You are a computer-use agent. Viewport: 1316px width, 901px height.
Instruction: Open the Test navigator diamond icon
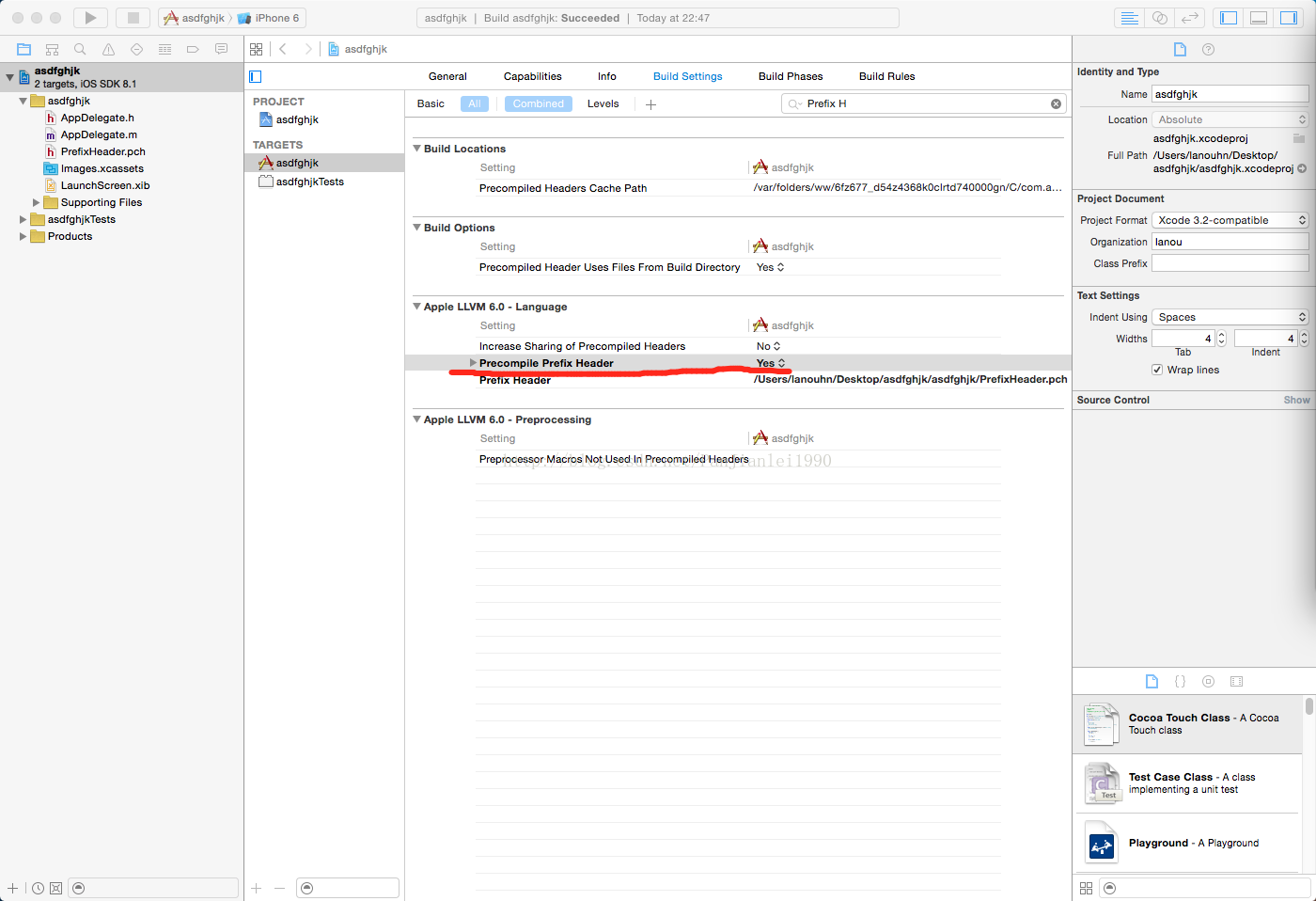[x=136, y=49]
